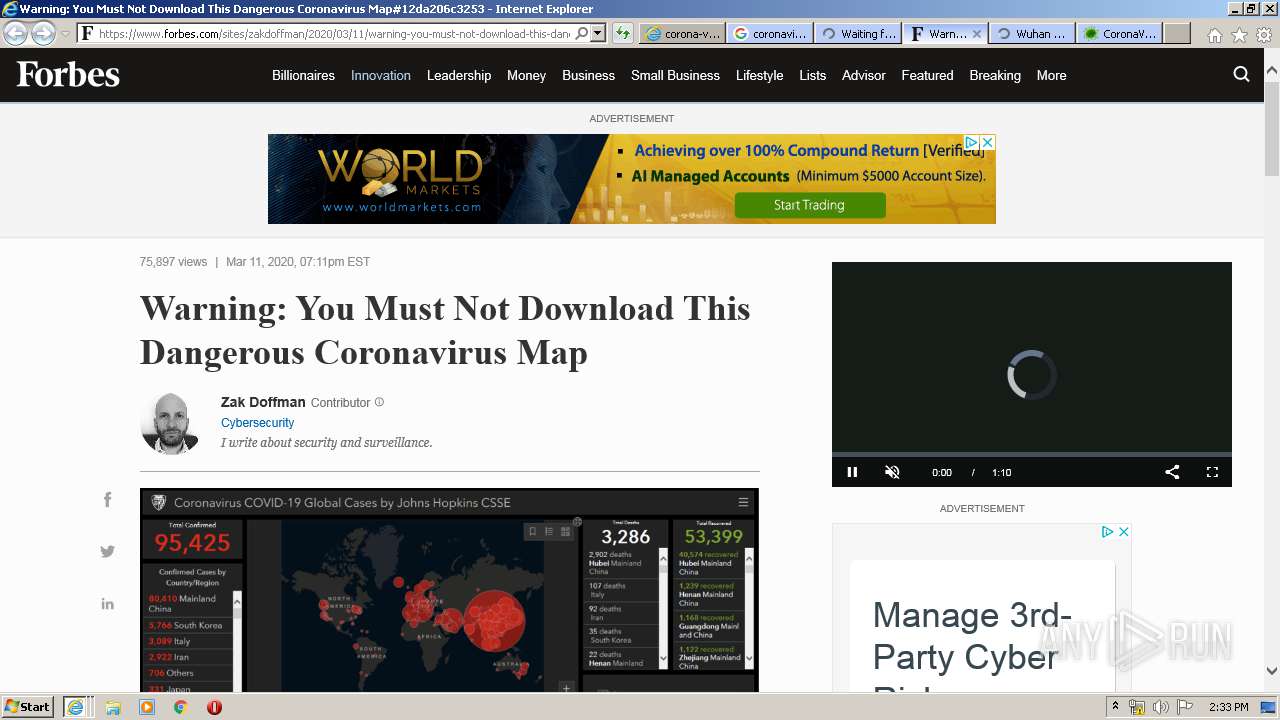This screenshot has width=1280, height=720.
Task: Share the article on Twitter
Action: (x=107, y=551)
